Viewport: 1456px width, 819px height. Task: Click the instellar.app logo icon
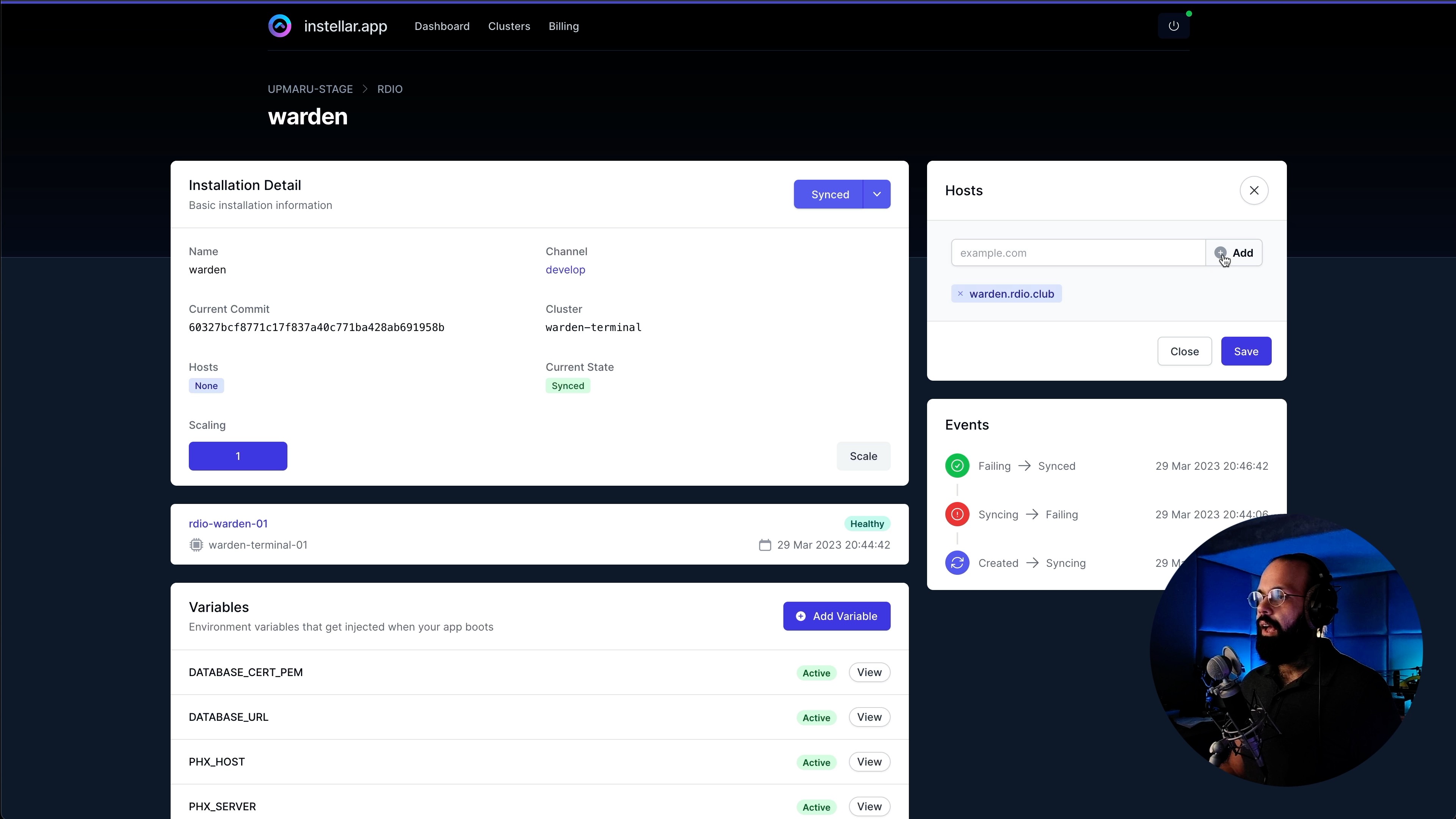[x=280, y=26]
